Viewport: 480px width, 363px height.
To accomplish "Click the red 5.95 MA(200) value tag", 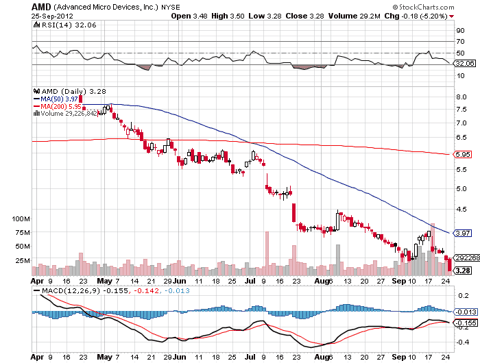I will [x=463, y=154].
